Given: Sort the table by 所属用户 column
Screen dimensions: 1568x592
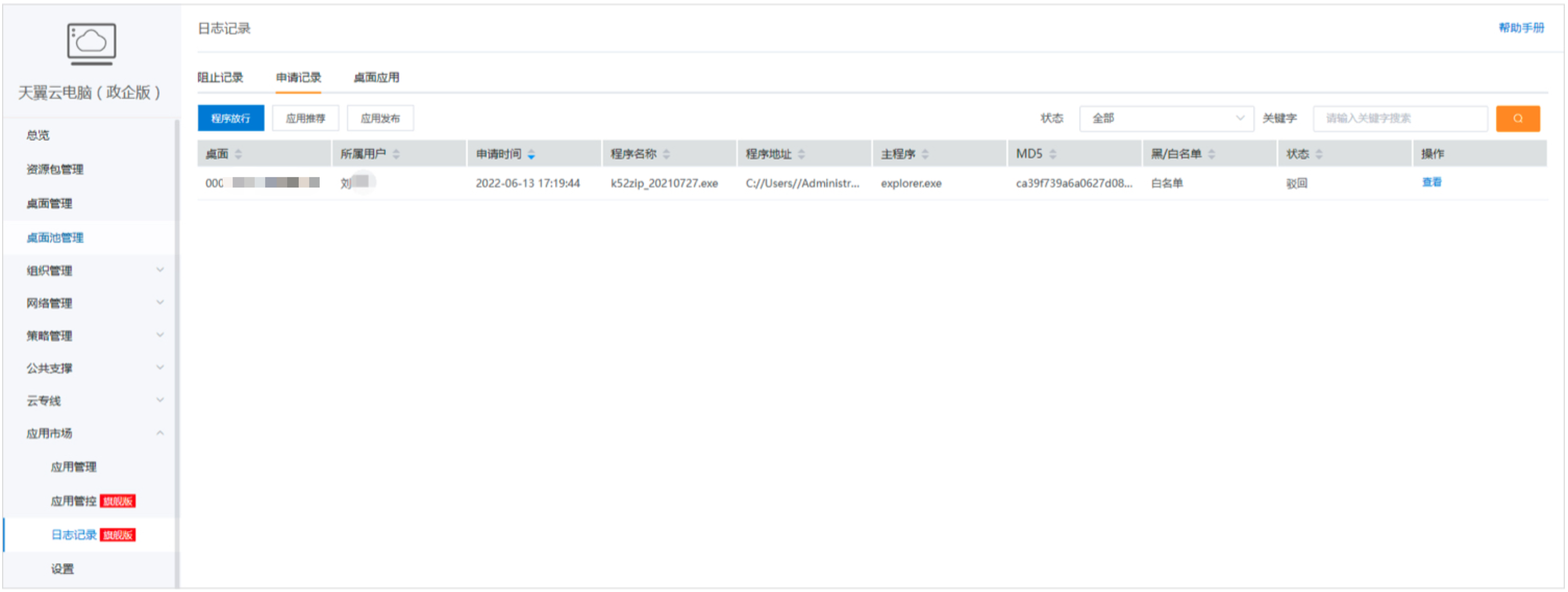Looking at the screenshot, I should click(396, 154).
